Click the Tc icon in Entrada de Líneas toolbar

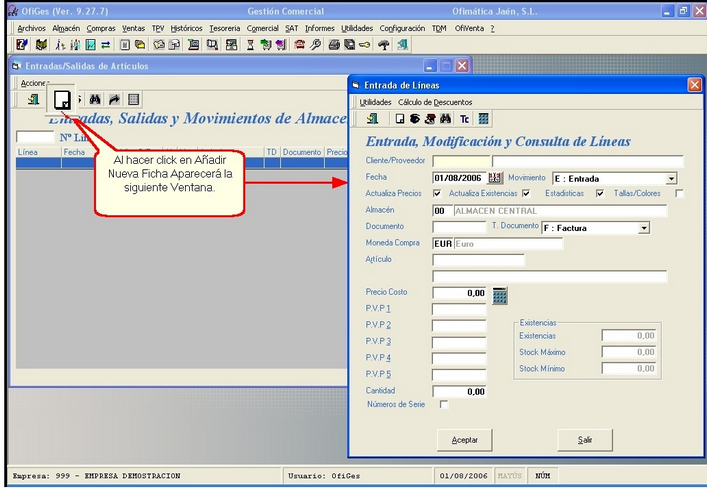coord(464,119)
